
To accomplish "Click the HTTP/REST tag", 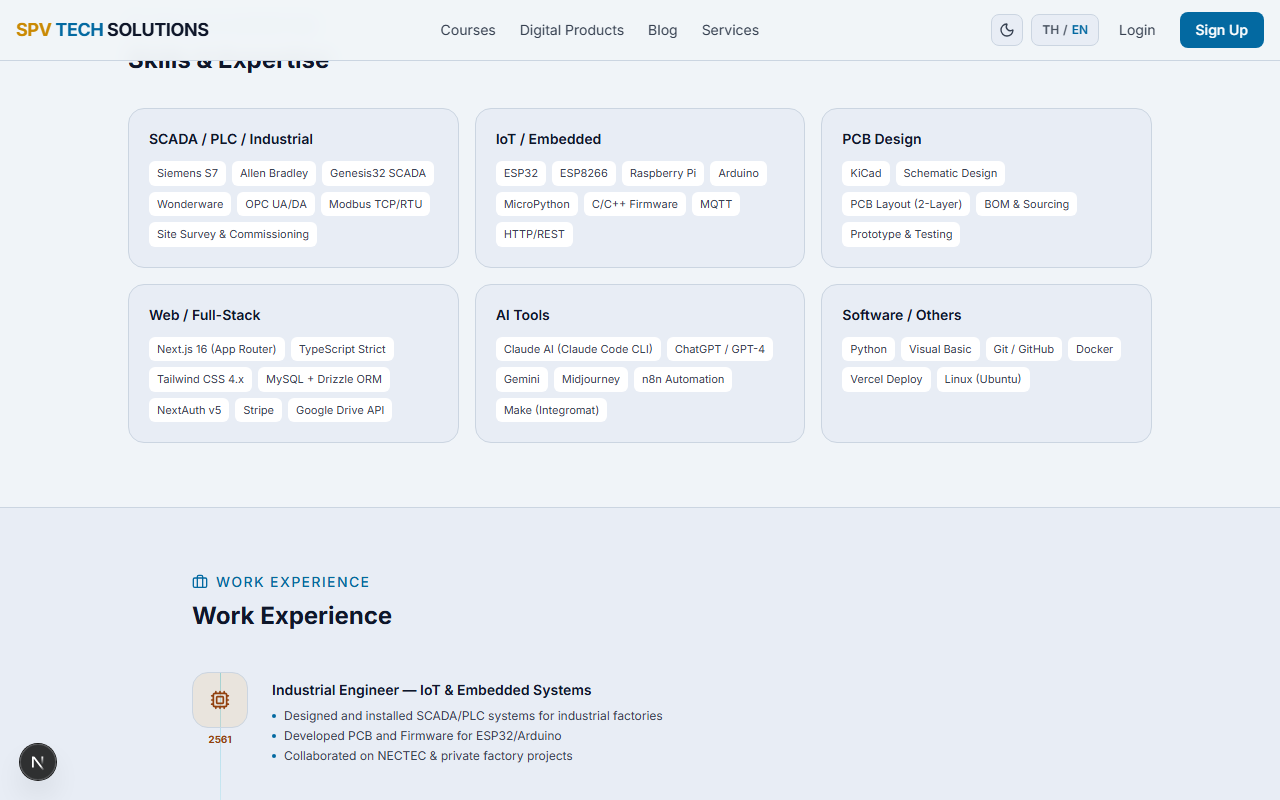I will pos(534,234).
